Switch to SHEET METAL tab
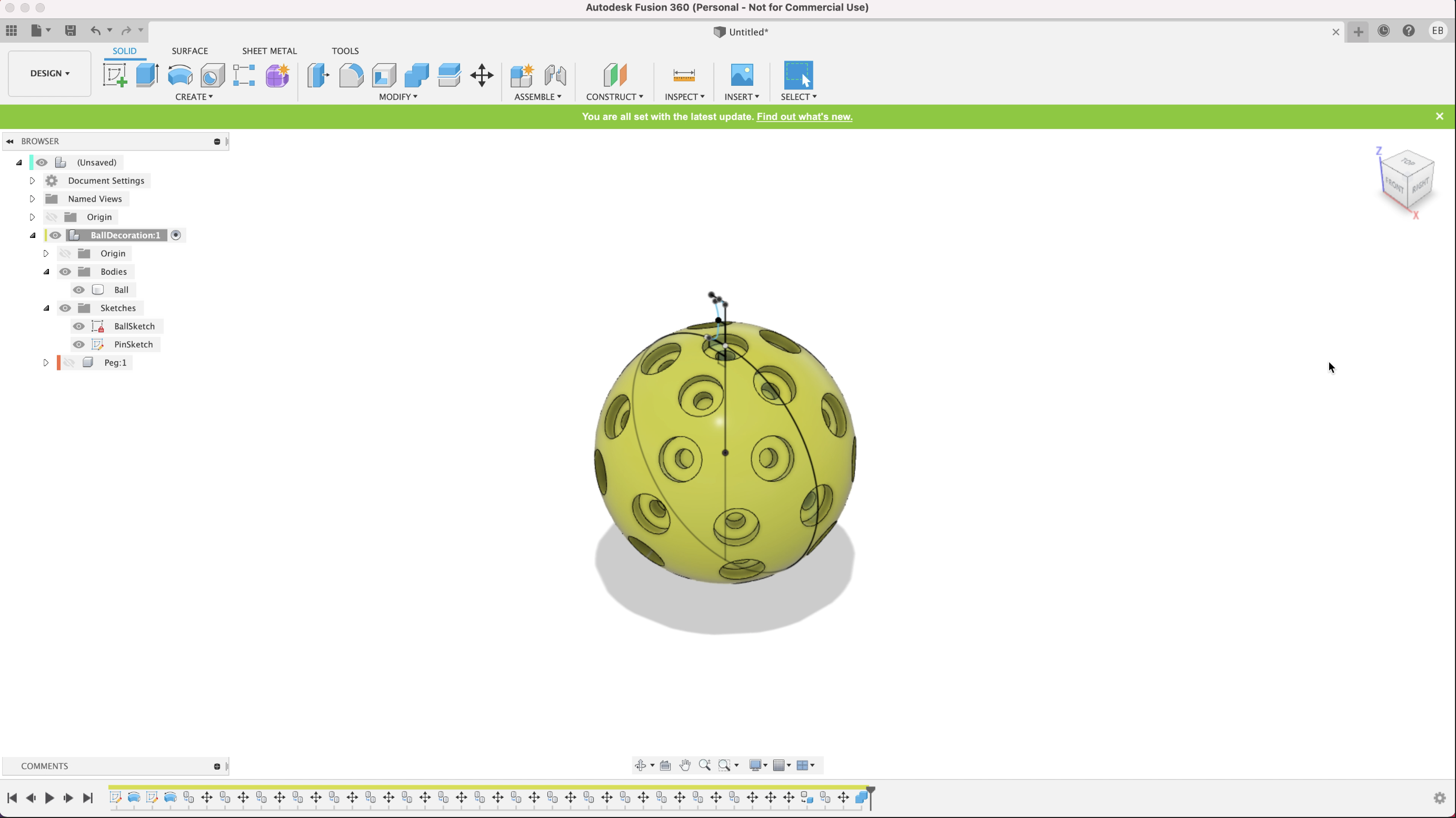This screenshot has height=818, width=1456. 270,51
